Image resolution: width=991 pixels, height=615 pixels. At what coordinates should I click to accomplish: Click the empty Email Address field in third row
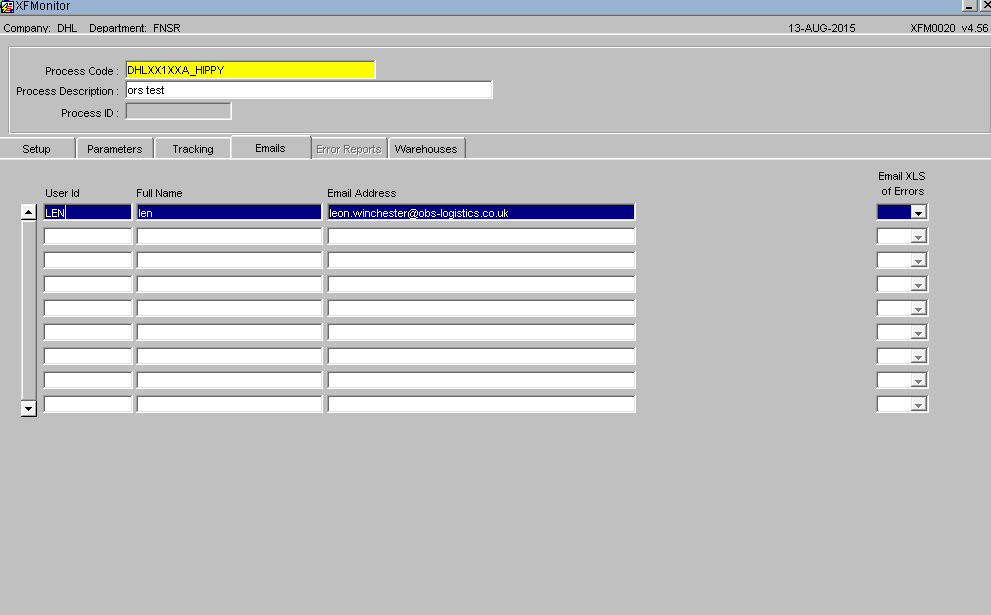(481, 260)
